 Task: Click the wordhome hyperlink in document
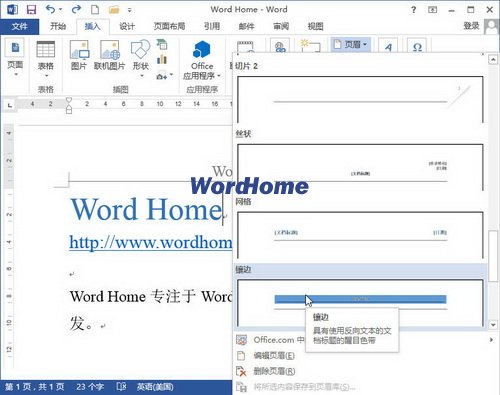(151, 242)
